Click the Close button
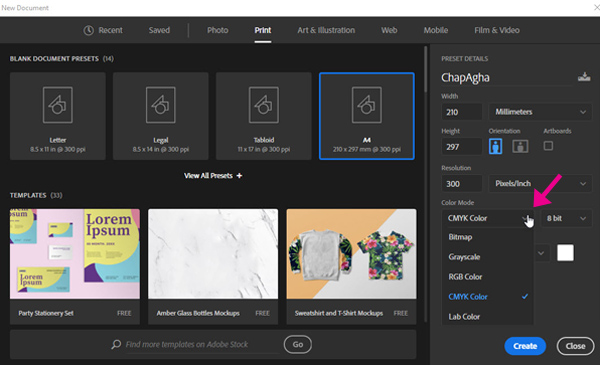This screenshot has width=600, height=365. pos(575,346)
